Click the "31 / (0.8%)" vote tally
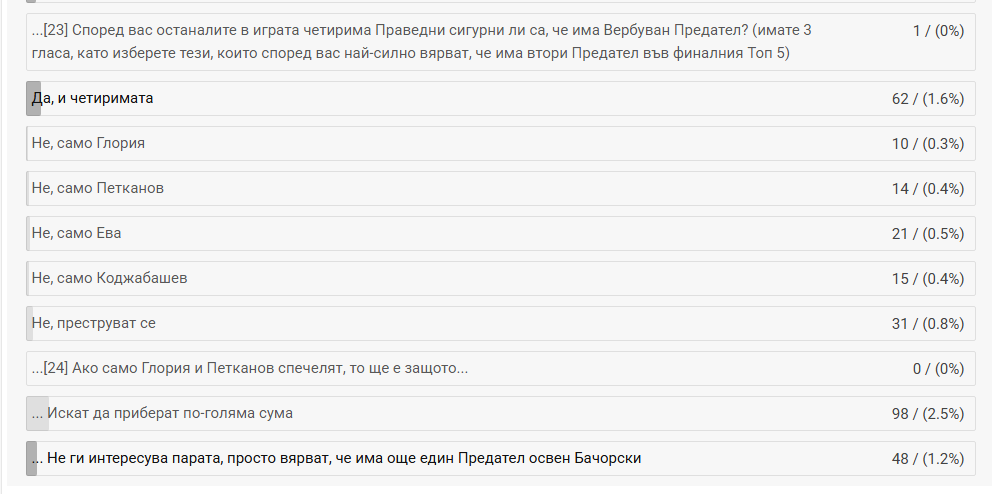 [928, 323]
